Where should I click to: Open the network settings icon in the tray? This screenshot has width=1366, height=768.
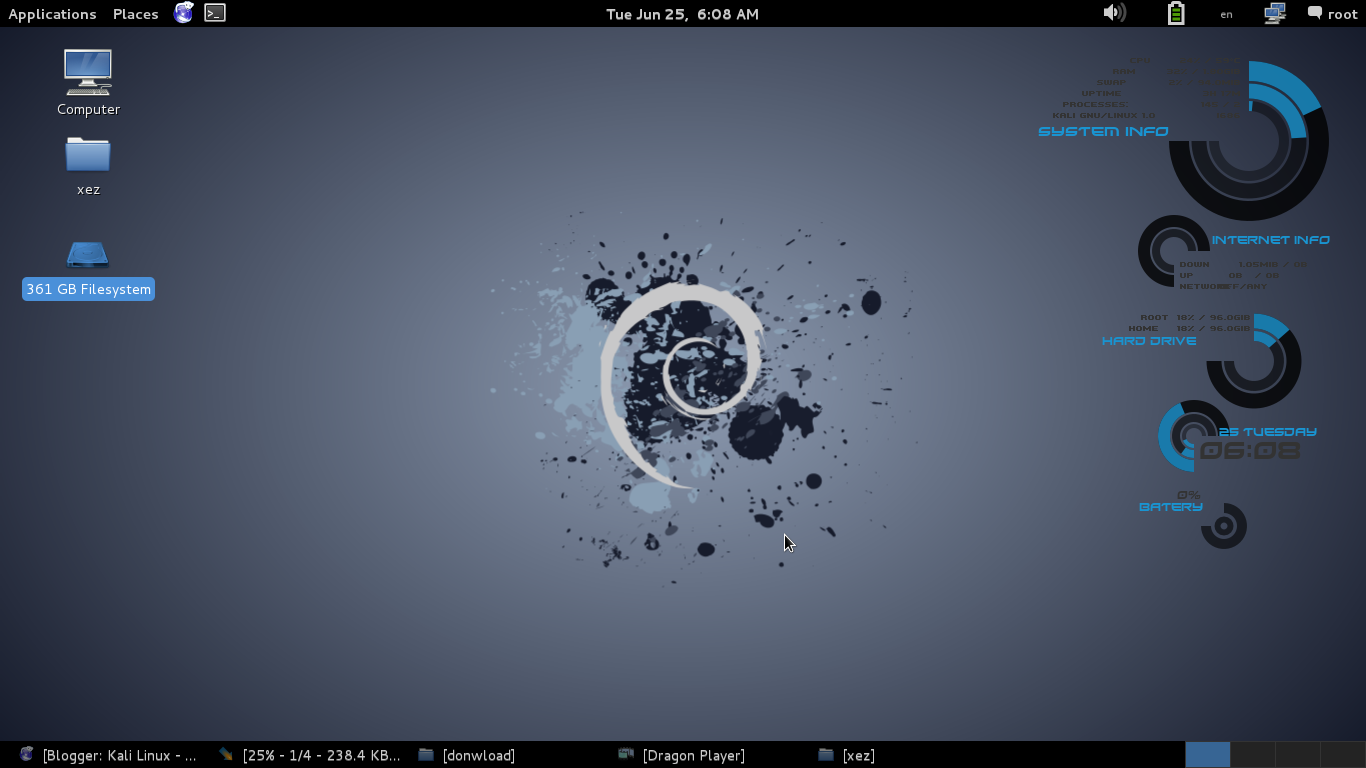(x=1272, y=13)
